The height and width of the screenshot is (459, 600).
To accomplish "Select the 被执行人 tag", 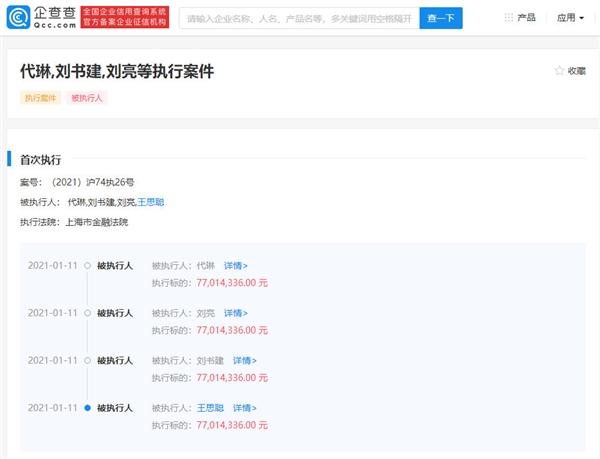I will point(87,98).
